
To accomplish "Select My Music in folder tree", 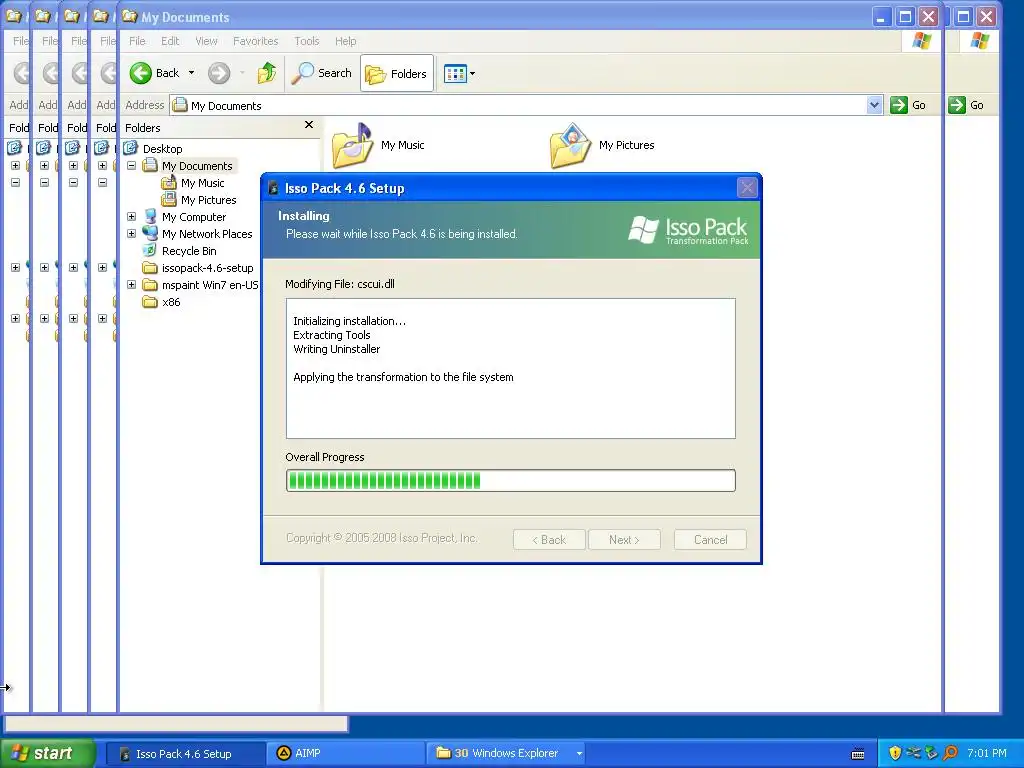I will [x=202, y=183].
